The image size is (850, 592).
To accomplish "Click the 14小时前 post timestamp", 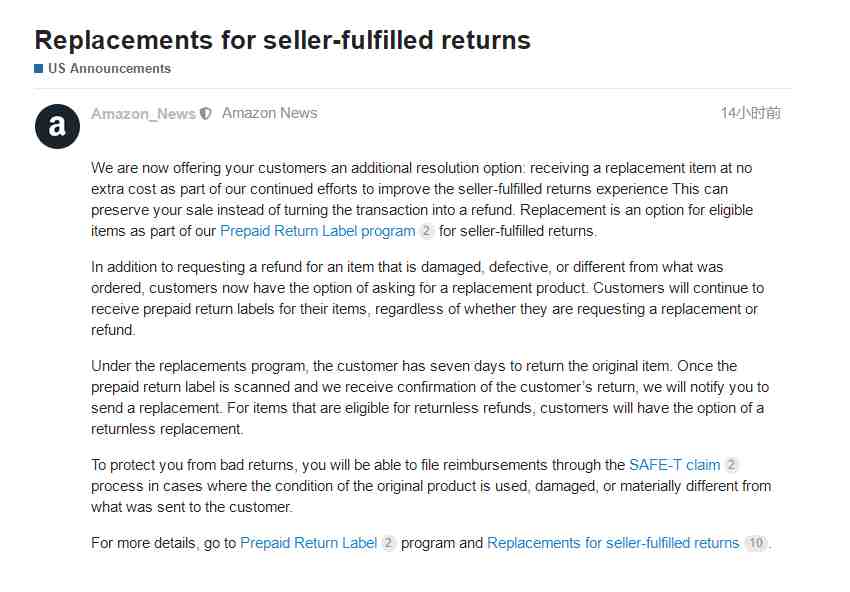I will (751, 113).
